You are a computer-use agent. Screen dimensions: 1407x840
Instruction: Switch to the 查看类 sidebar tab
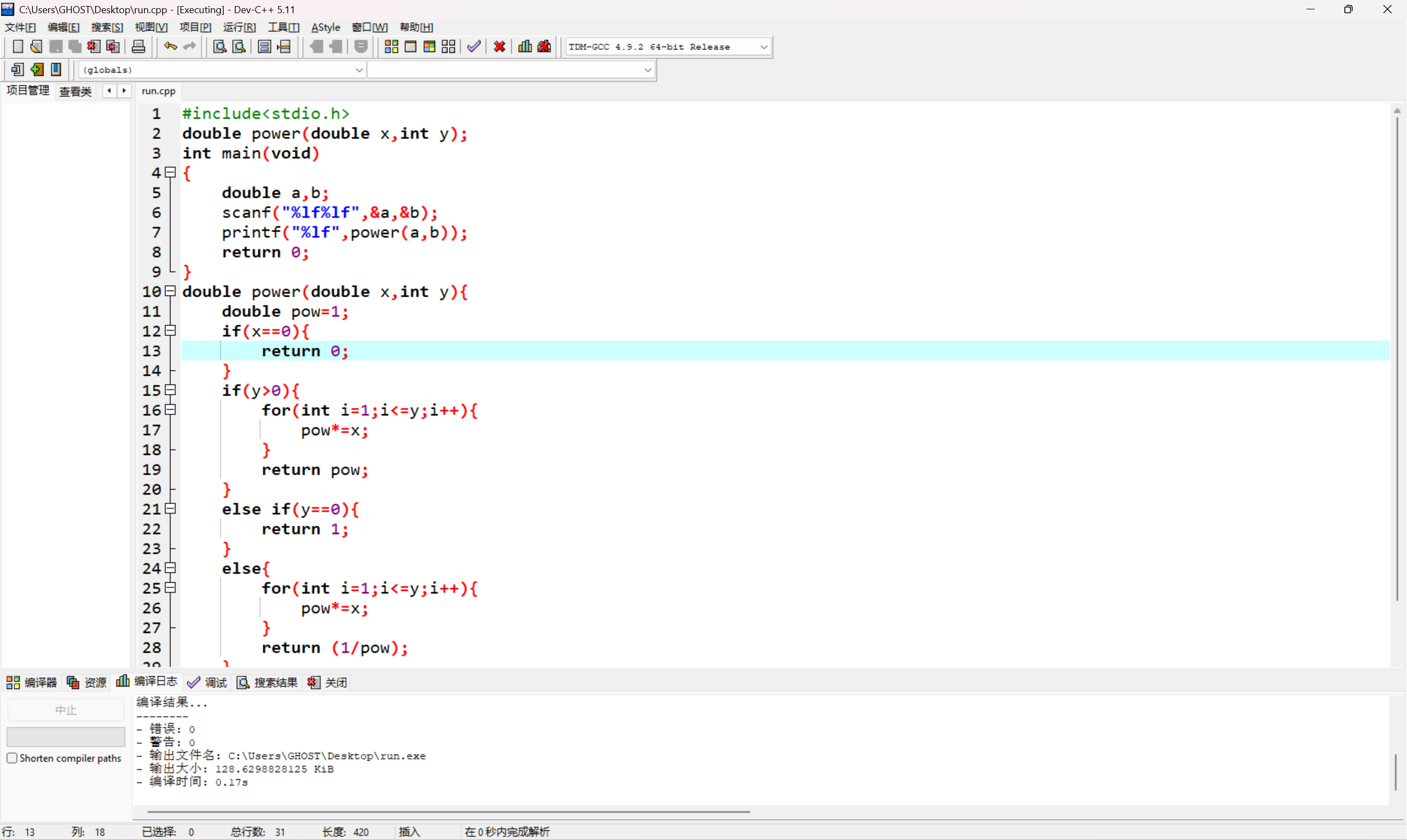point(75,91)
